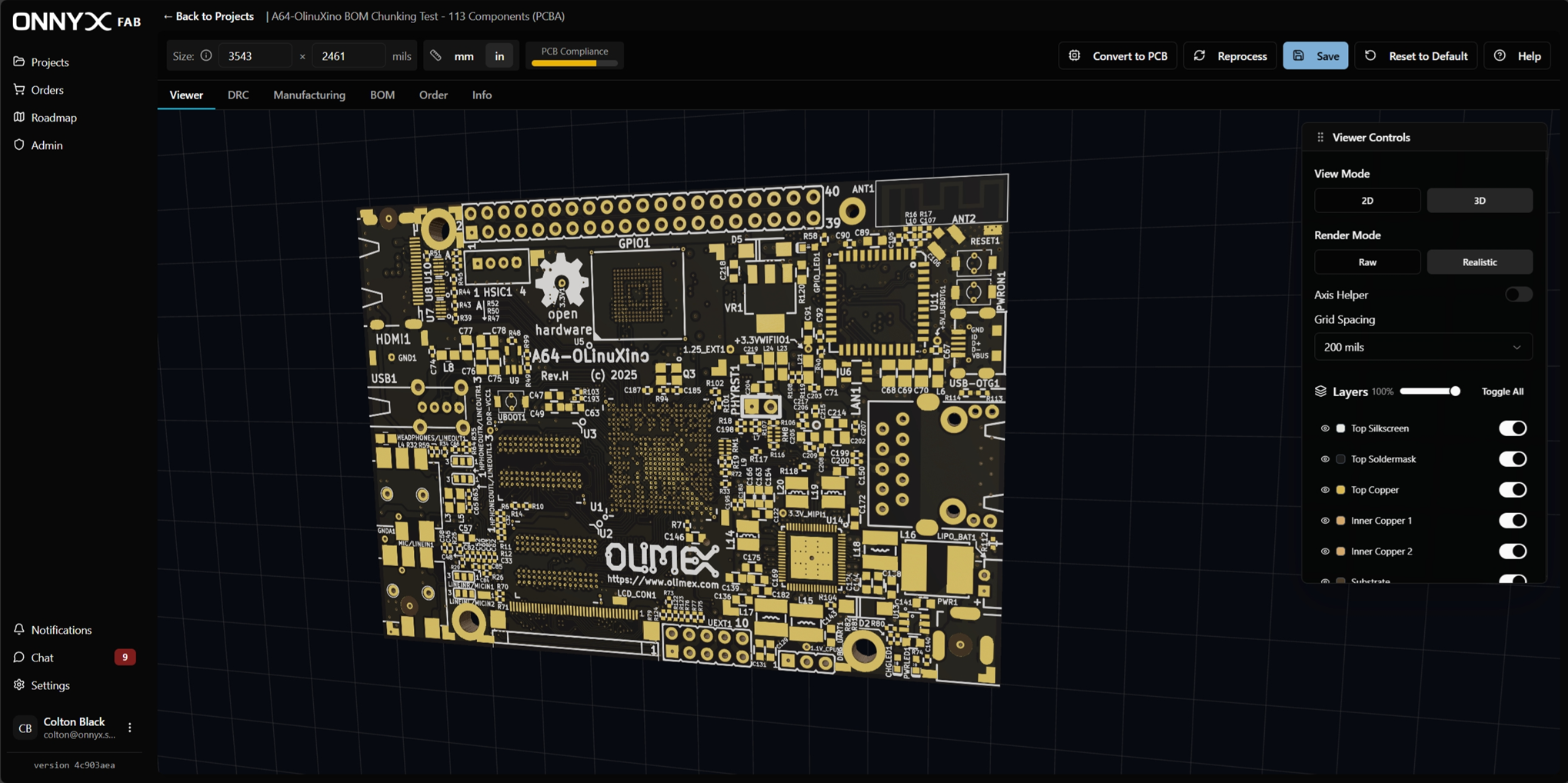
Task: Click the link icon beside the unit selectors
Action: point(435,55)
